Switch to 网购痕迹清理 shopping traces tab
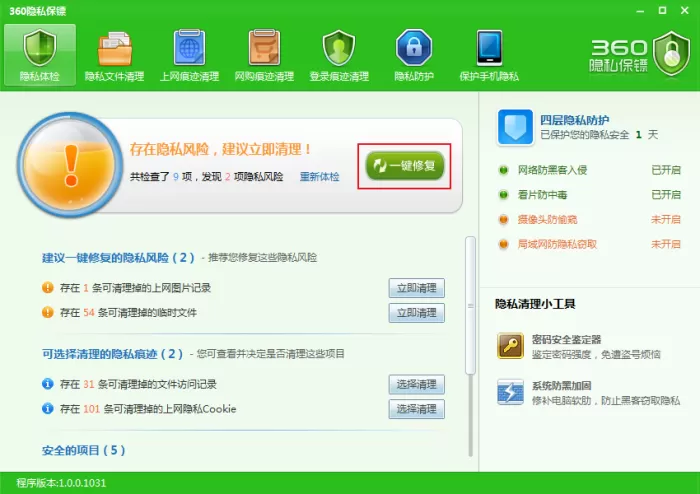 tap(264, 55)
